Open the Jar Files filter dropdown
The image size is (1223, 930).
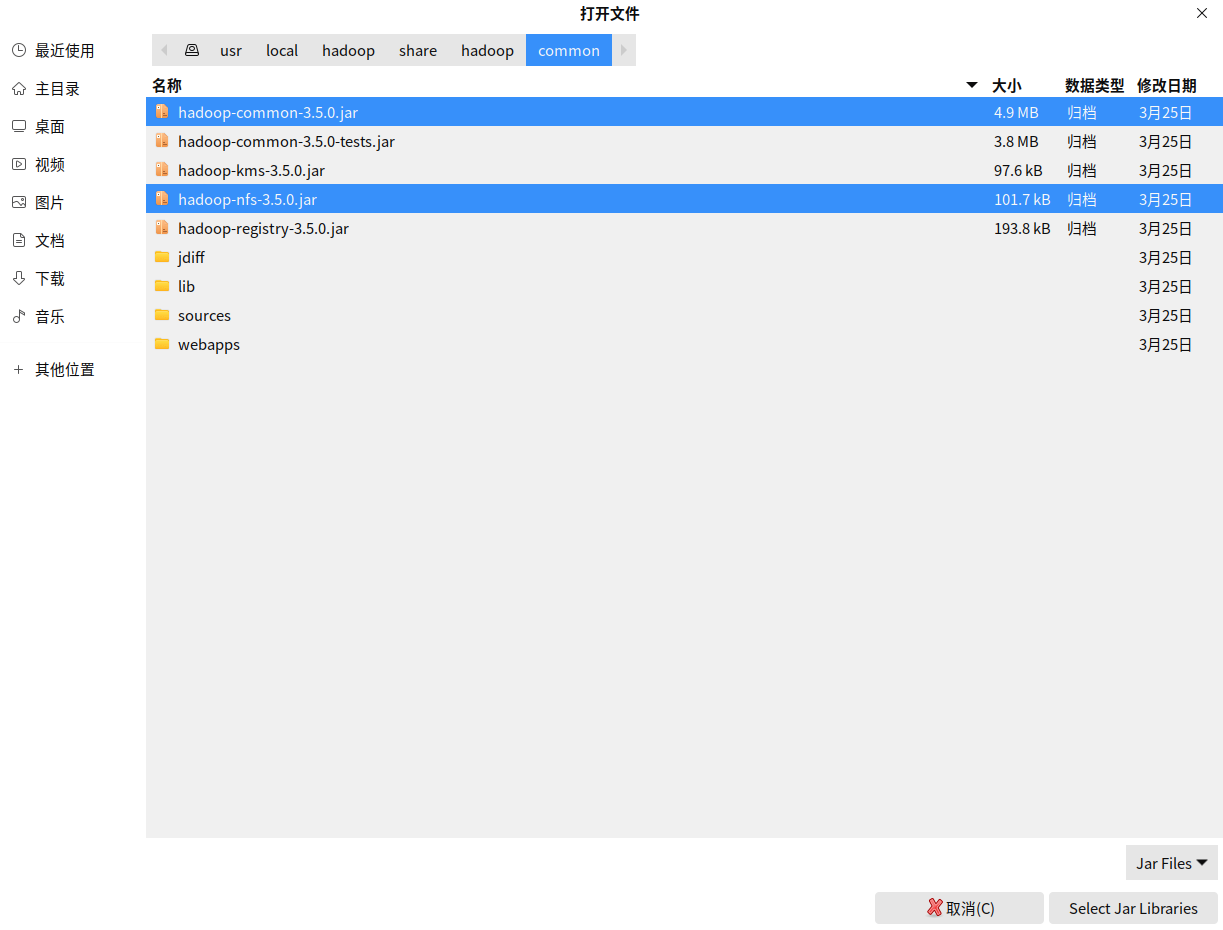point(1172,863)
